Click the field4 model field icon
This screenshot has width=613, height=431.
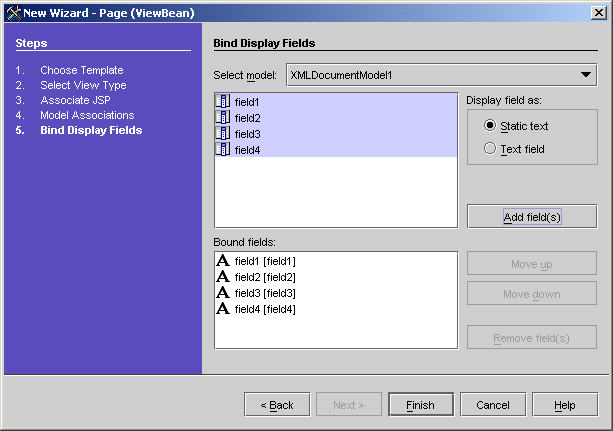coord(223,149)
